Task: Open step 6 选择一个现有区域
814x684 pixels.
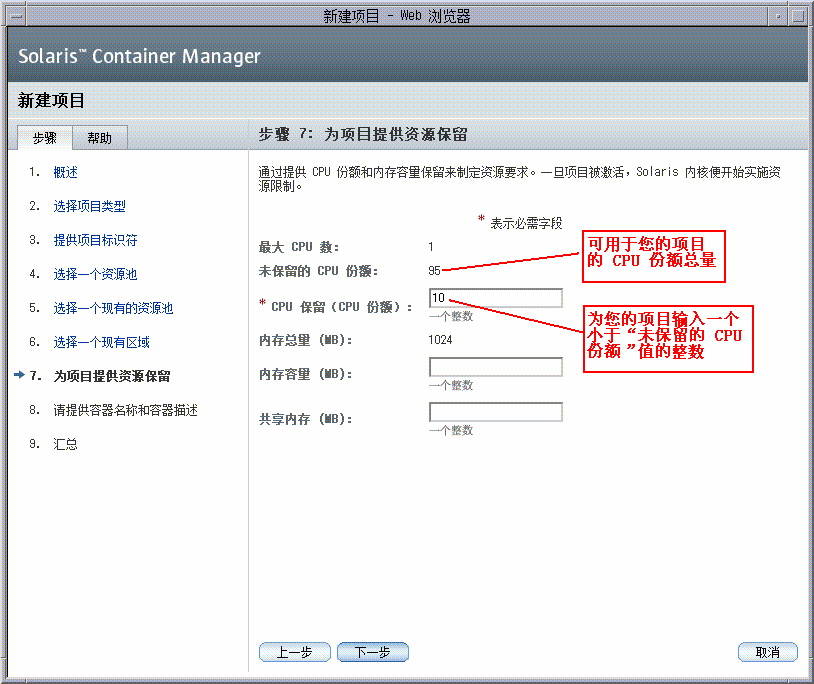Action: (x=101, y=342)
